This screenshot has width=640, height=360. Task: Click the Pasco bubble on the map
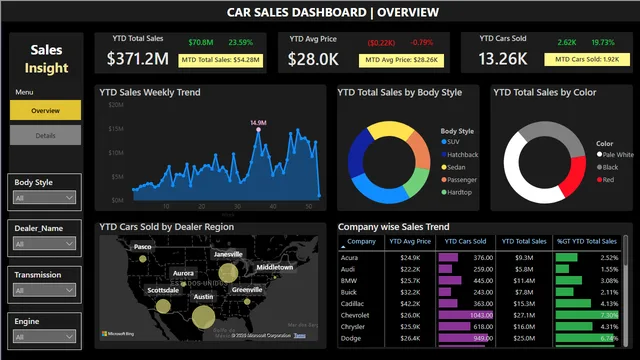point(142,259)
